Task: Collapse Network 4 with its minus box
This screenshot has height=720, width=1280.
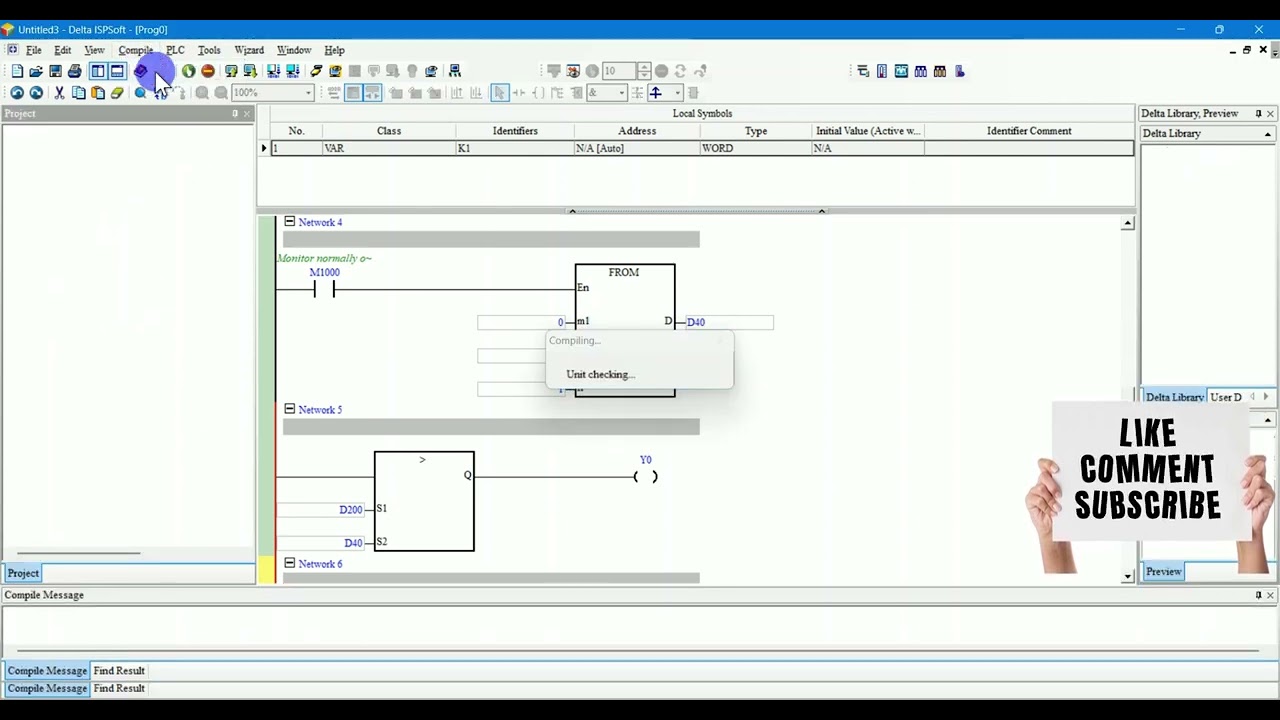Action: coord(289,222)
